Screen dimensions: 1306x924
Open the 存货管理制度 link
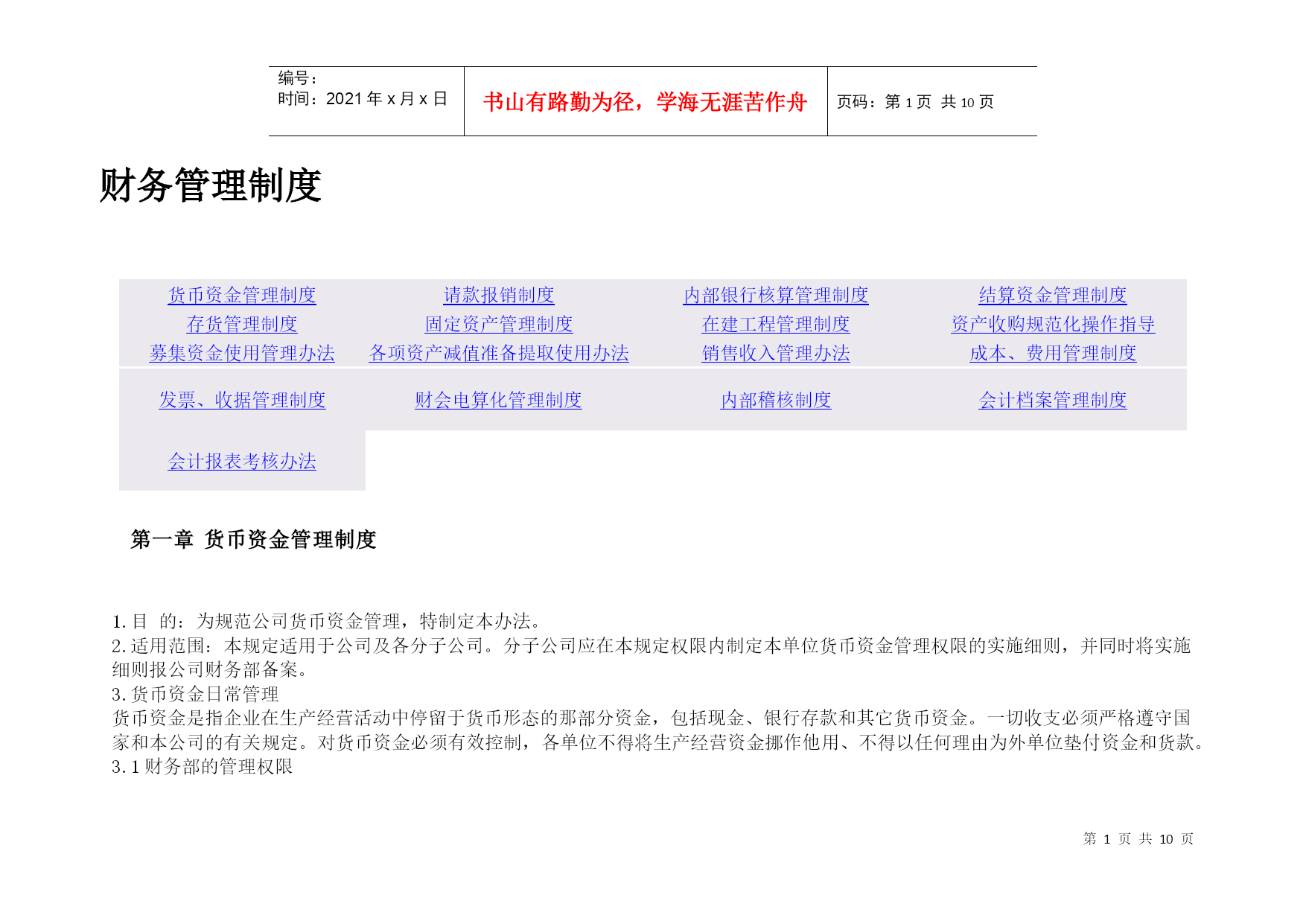[242, 325]
